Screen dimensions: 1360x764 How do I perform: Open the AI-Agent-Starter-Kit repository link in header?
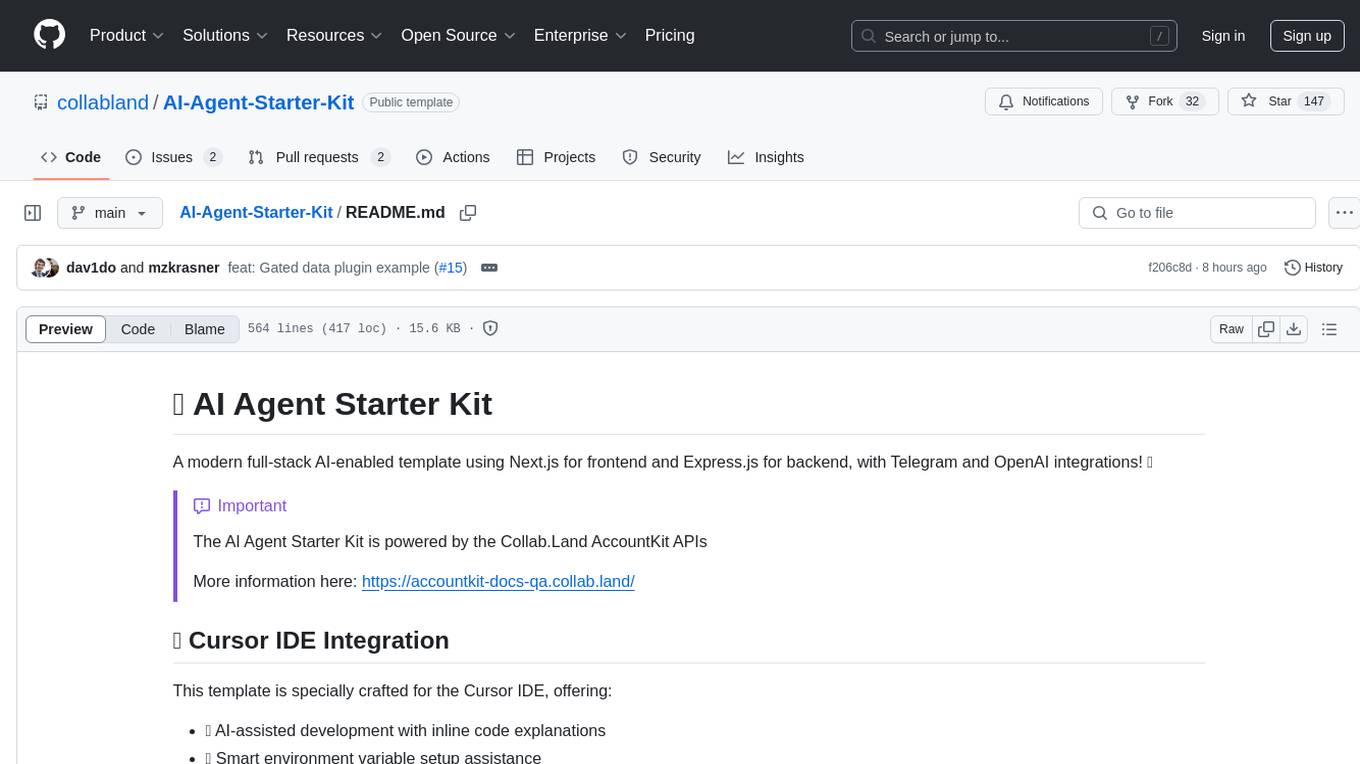258,102
